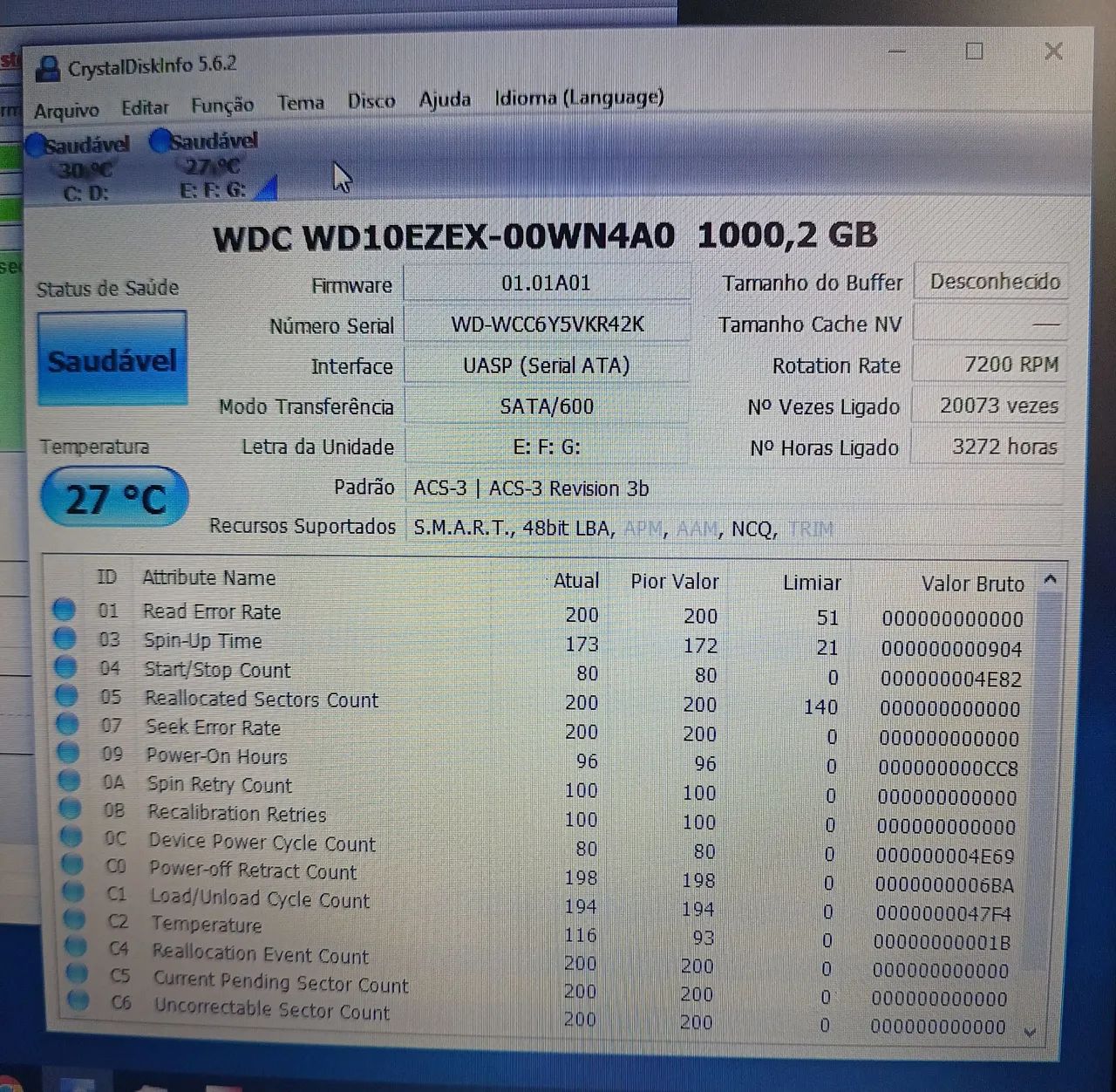Click the SATA/600 transfer mode field

547,406
